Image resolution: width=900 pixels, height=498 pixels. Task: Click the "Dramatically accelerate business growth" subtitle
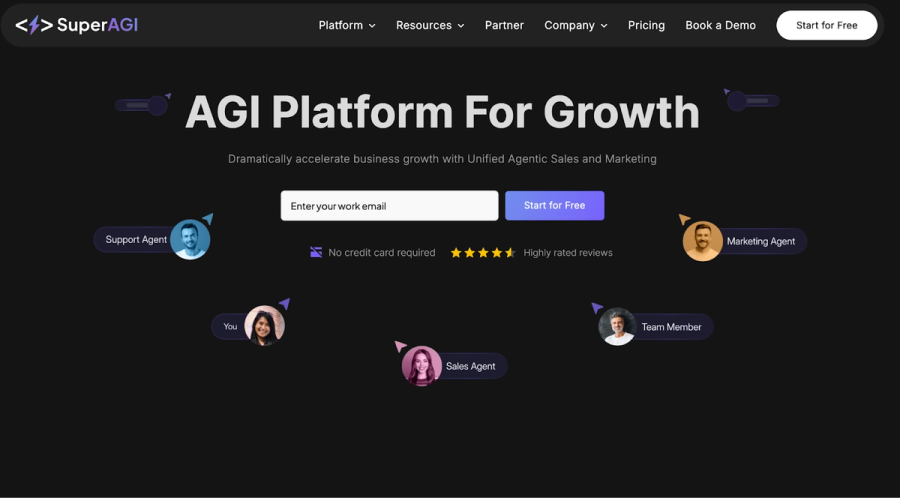[442, 159]
